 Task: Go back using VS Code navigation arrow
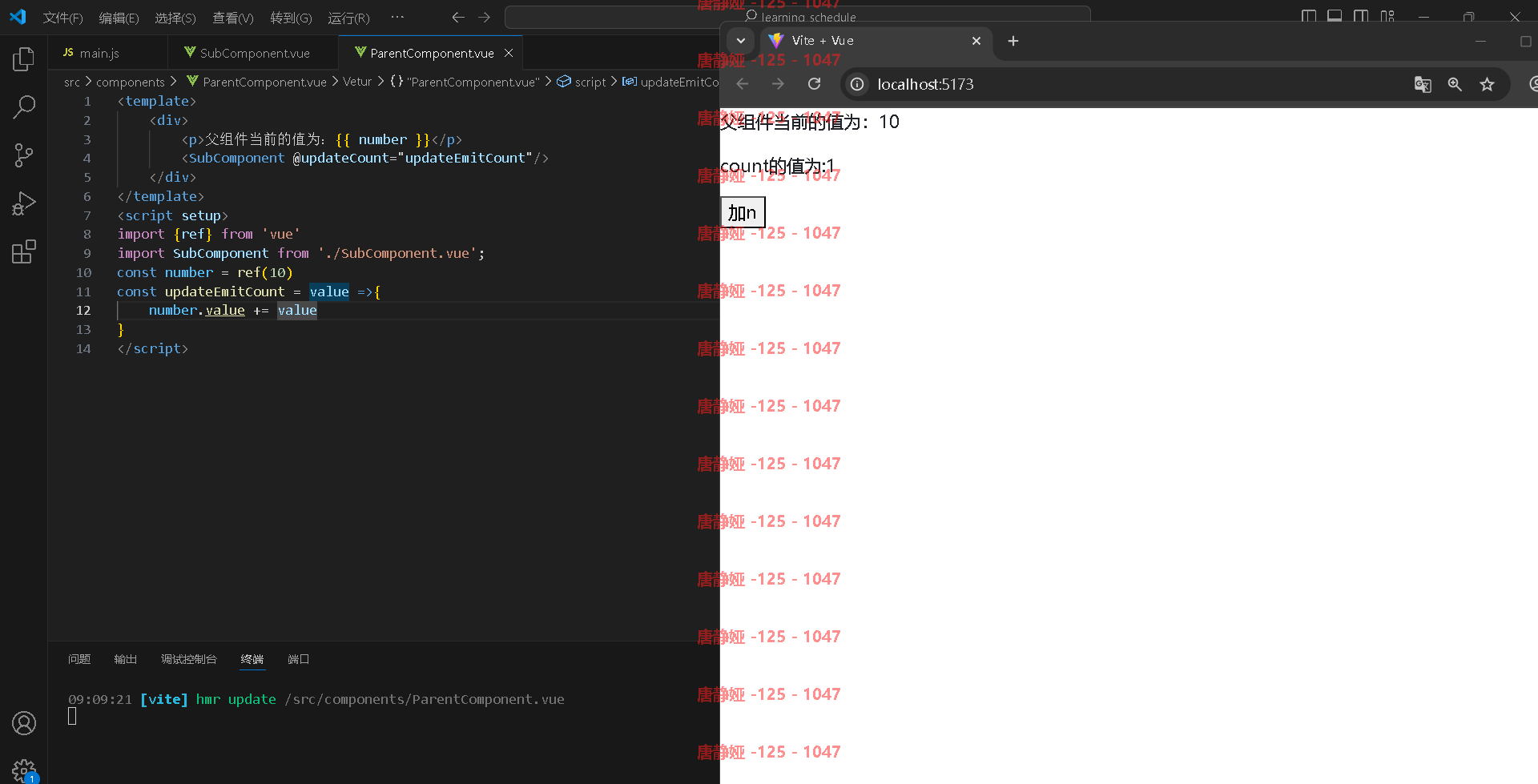458,17
